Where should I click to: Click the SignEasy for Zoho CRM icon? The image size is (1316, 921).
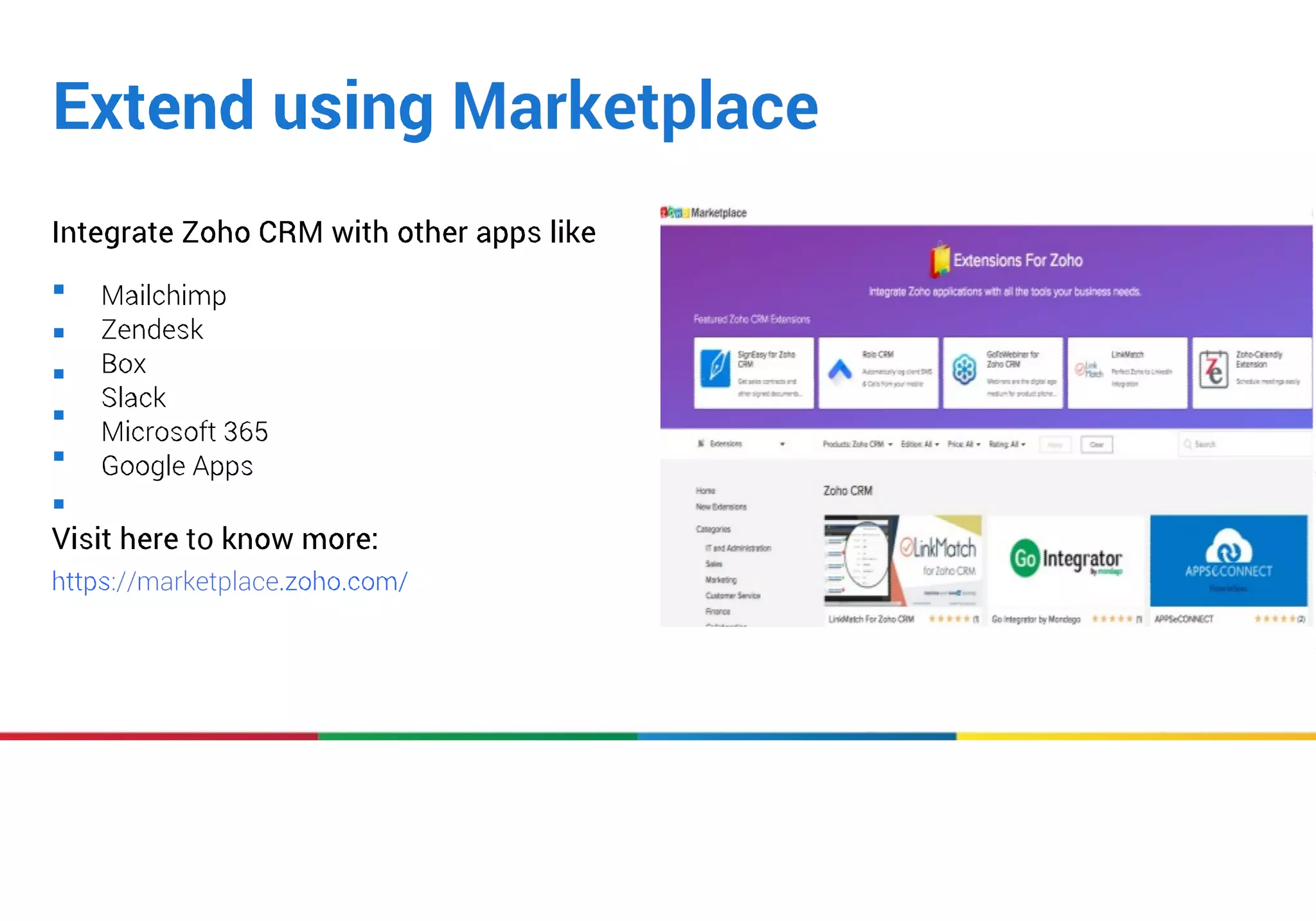716,369
